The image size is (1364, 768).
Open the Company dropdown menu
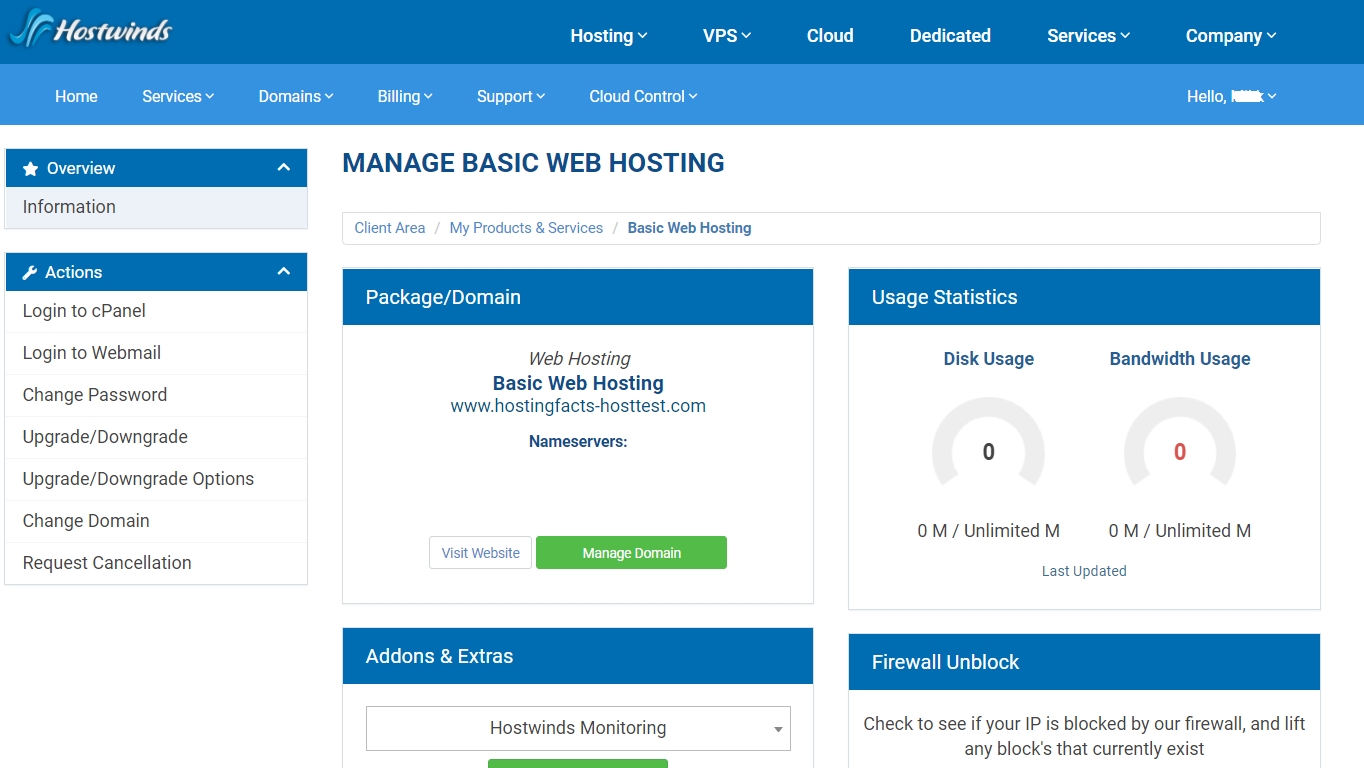1231,36
